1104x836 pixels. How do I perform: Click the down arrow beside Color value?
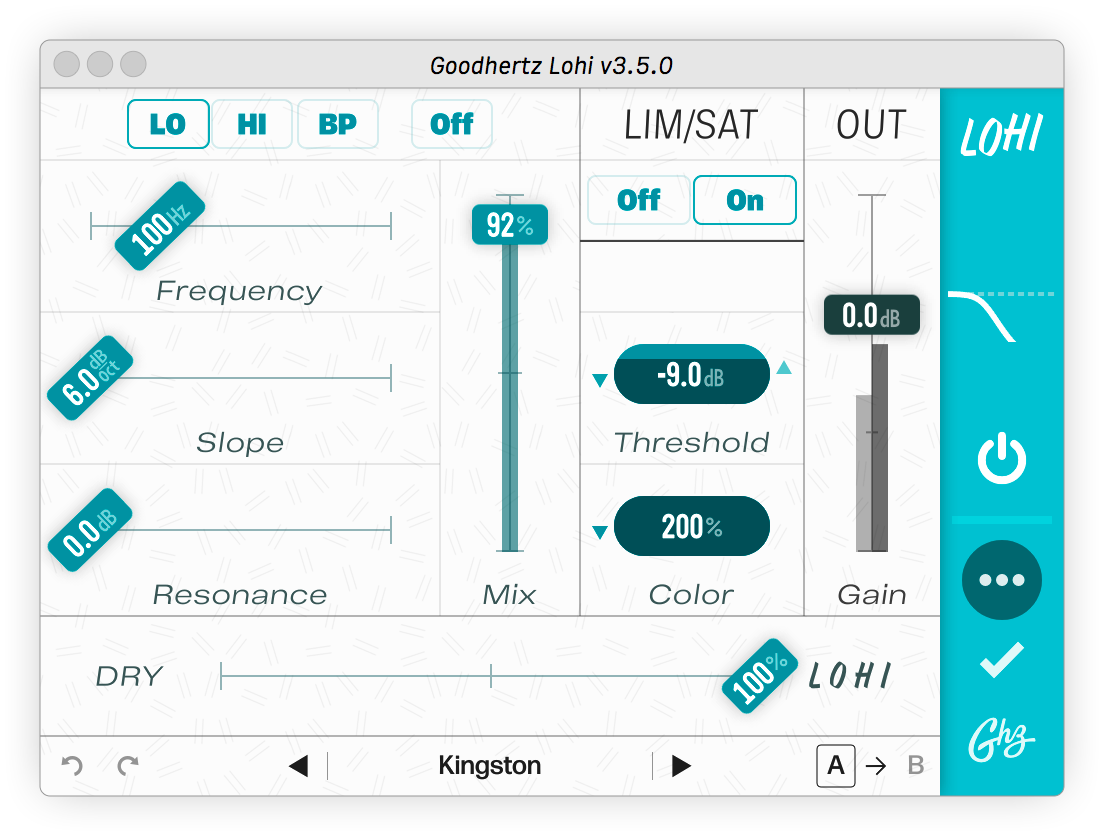[600, 532]
